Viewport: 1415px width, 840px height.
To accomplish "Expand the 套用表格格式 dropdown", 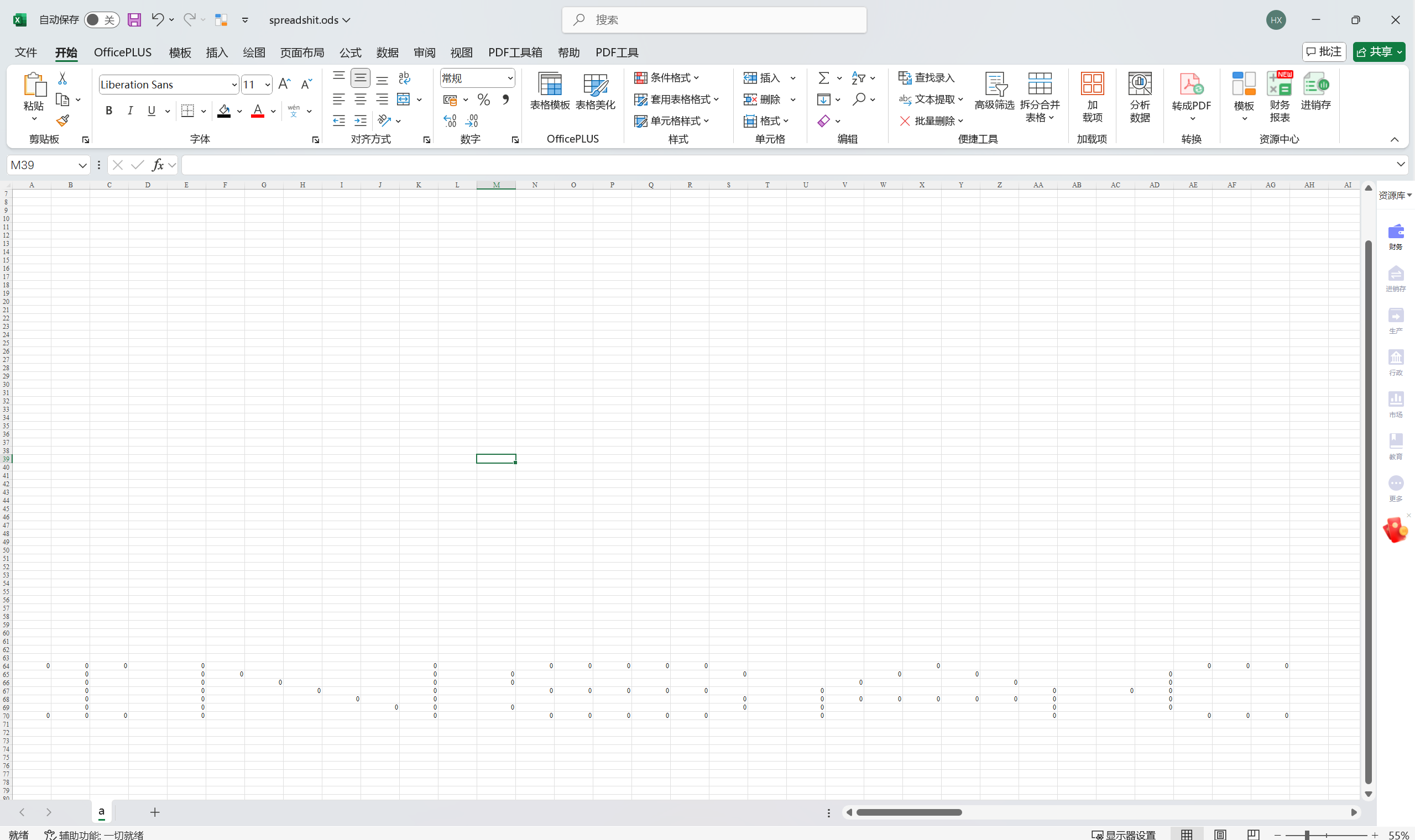I will coord(716,99).
